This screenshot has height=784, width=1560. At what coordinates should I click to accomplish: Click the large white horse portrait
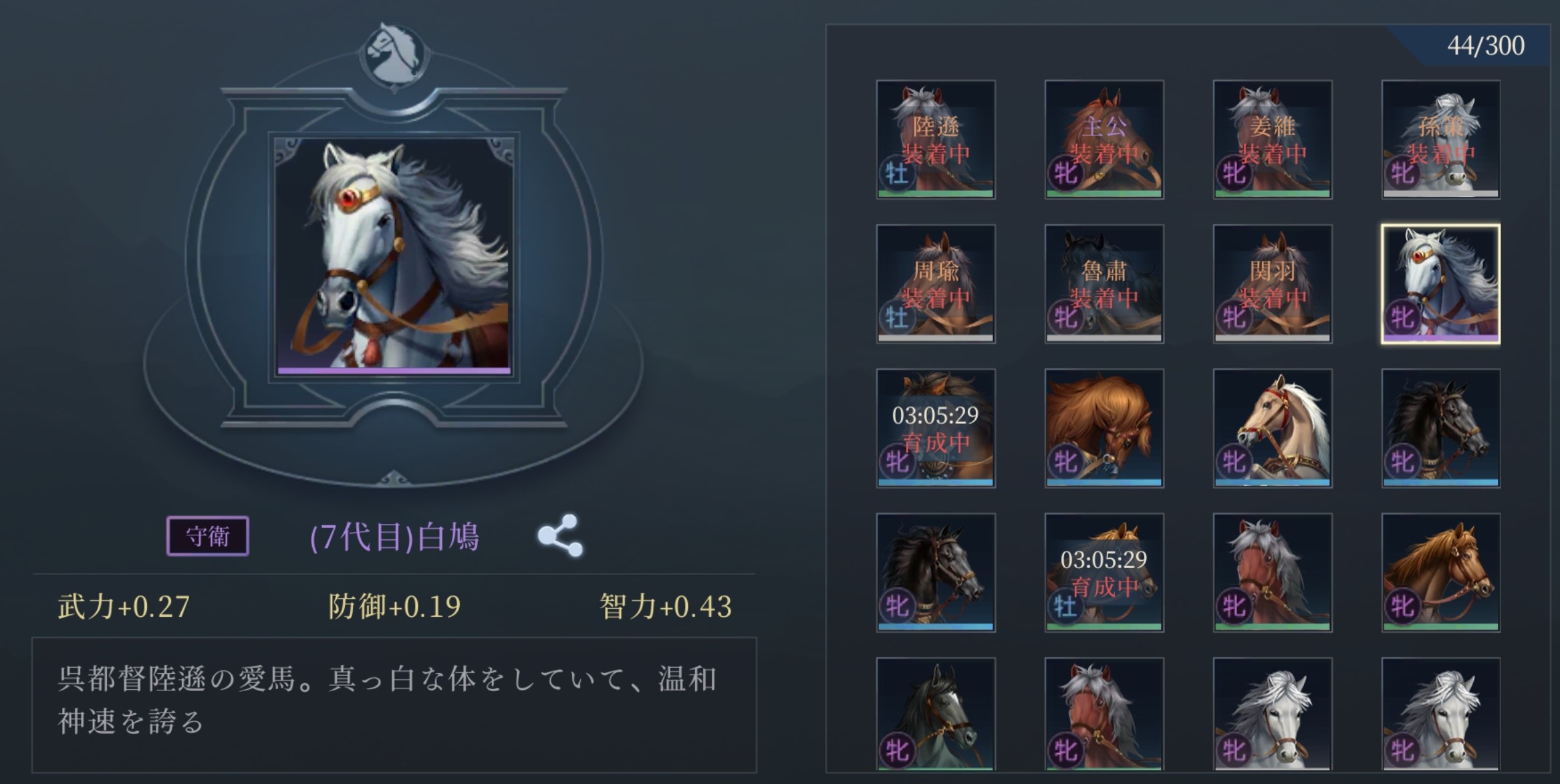(394, 257)
